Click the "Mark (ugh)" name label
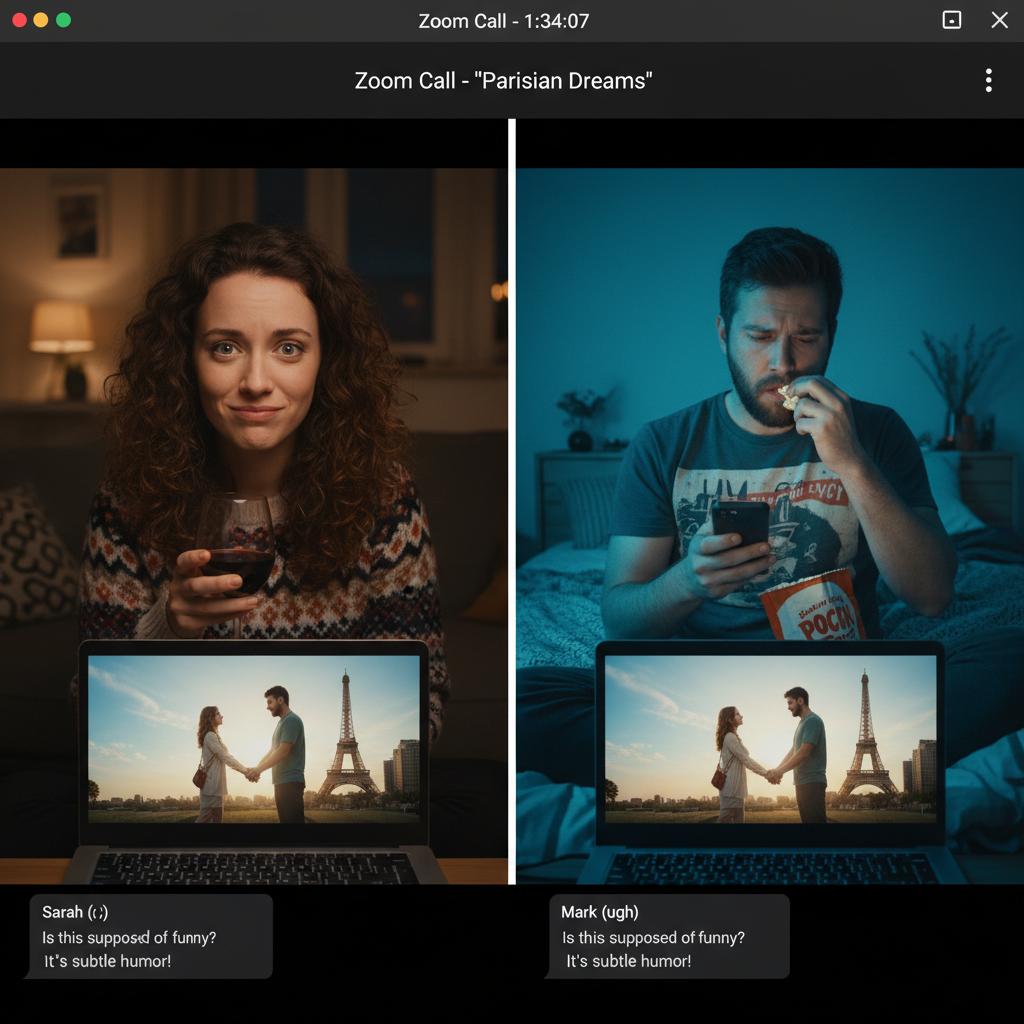Viewport: 1024px width, 1024px height. 600,912
